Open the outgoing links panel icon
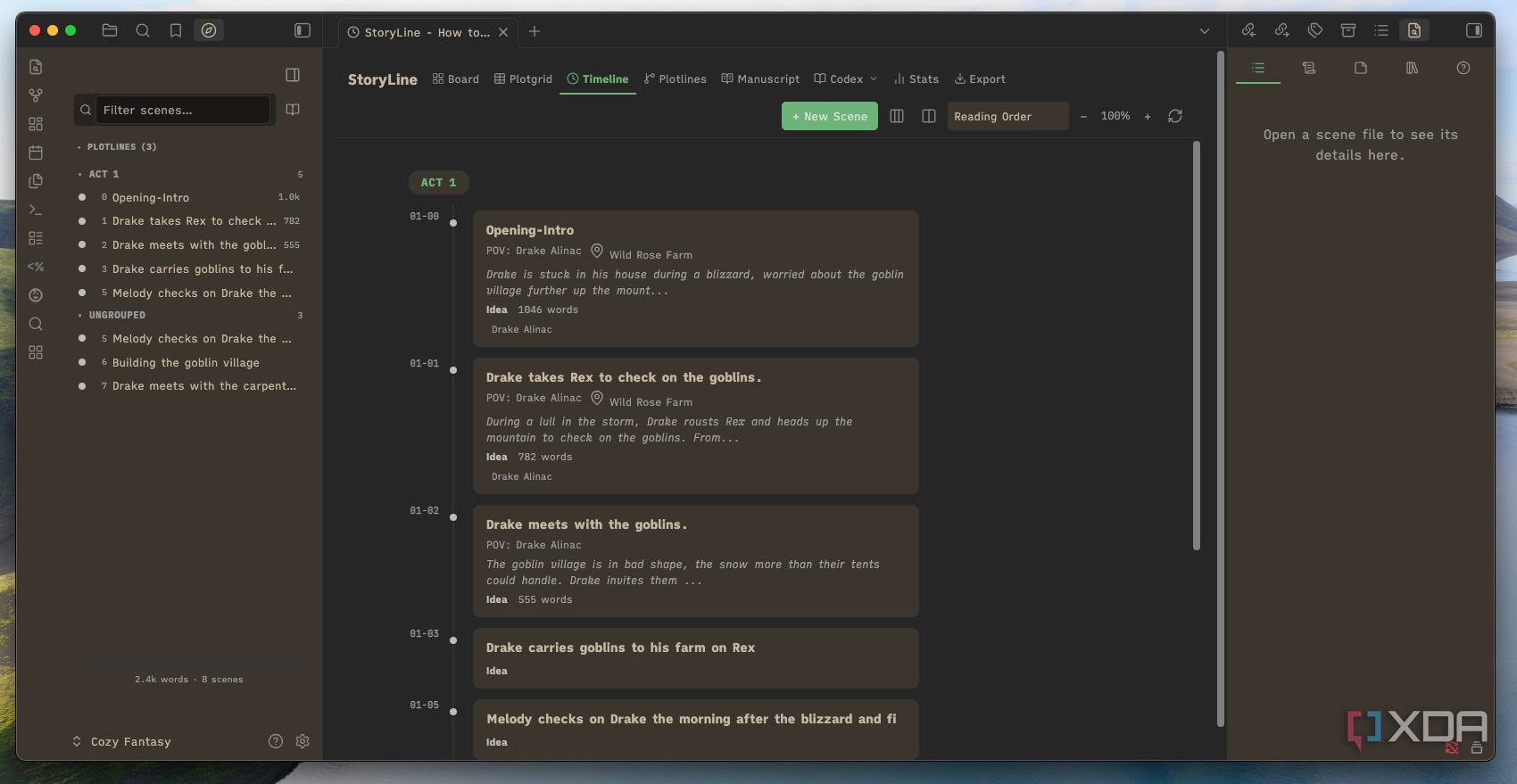 pos(1282,30)
